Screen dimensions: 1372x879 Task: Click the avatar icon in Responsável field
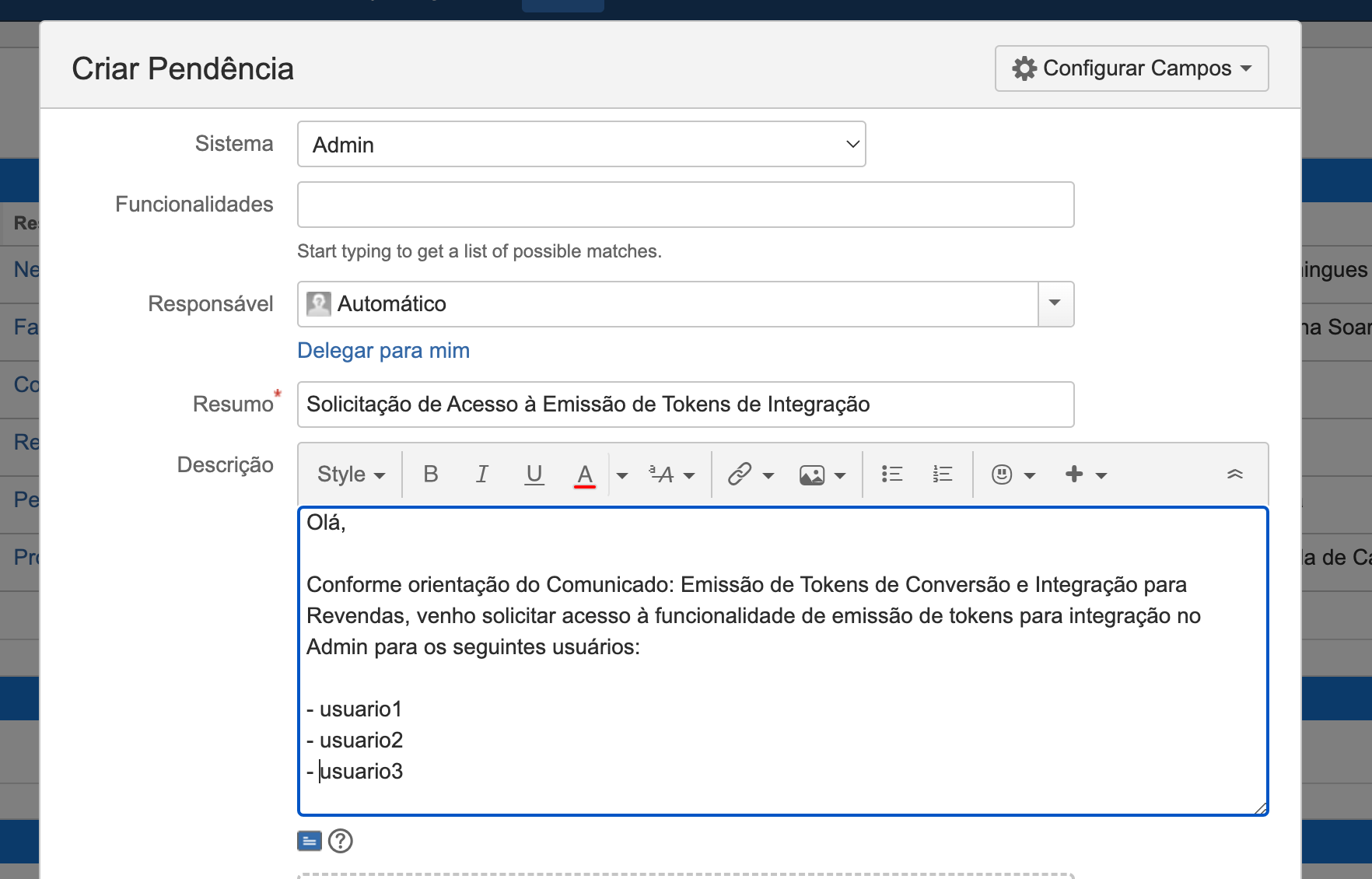(319, 304)
